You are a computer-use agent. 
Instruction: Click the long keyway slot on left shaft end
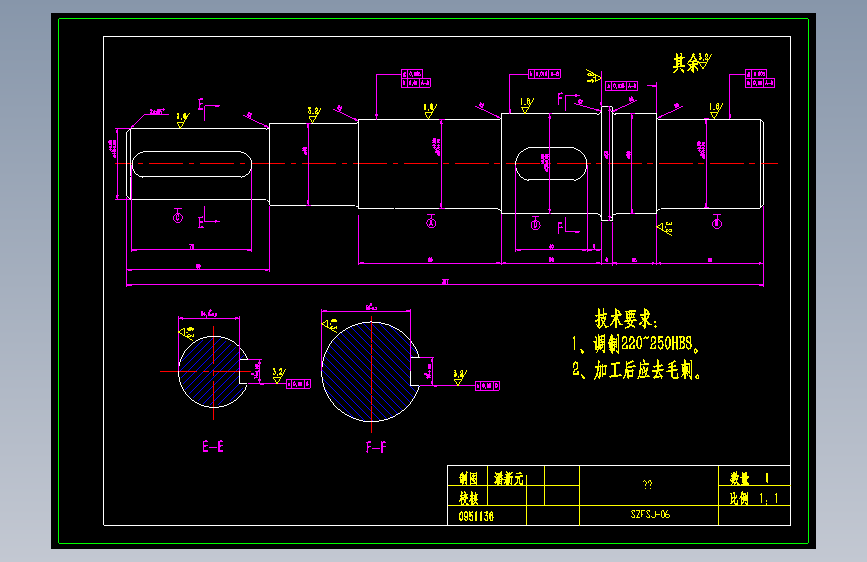(x=191, y=164)
